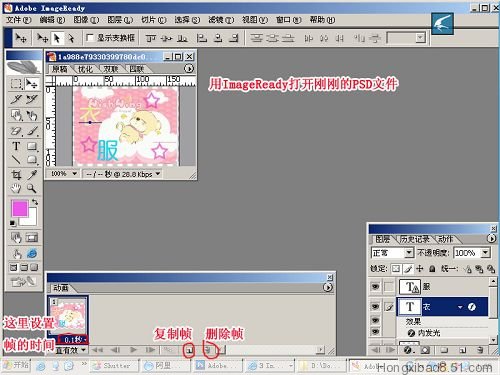Open opacity 100% dropdown arrow
Image resolution: width=500 pixels, height=375 pixels.
tap(485, 253)
